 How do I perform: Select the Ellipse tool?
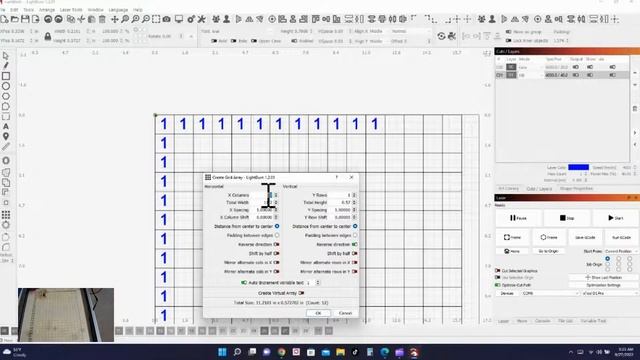click(x=6, y=86)
